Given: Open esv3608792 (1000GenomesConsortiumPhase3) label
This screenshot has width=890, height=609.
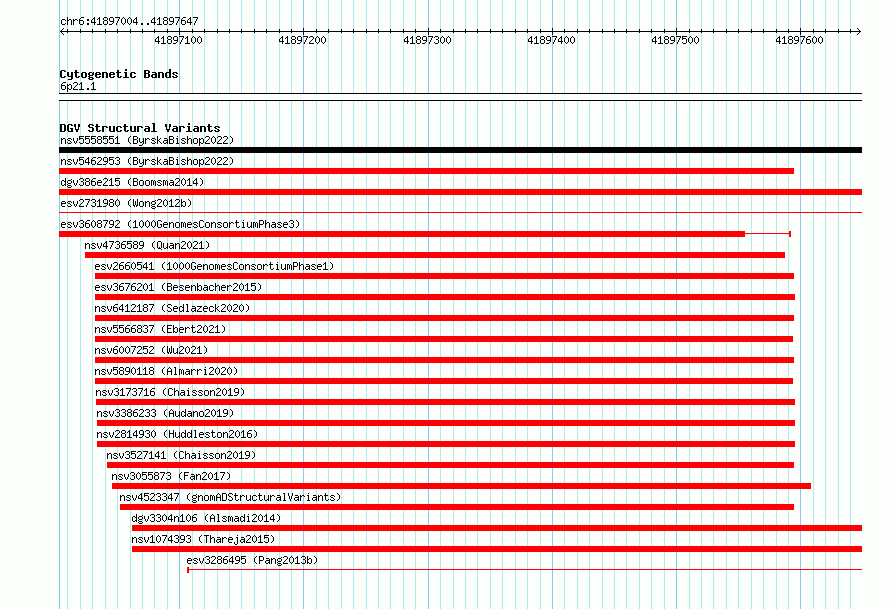Looking at the screenshot, I should point(180,224).
